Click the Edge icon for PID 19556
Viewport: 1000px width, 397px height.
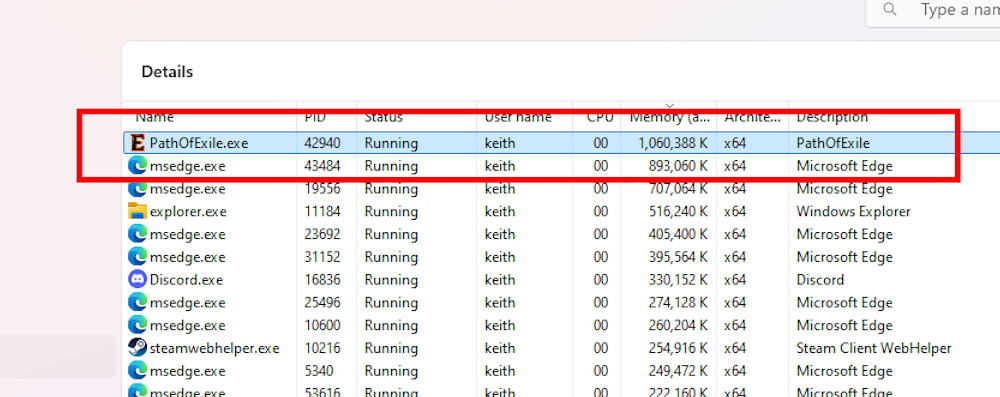(x=137, y=189)
